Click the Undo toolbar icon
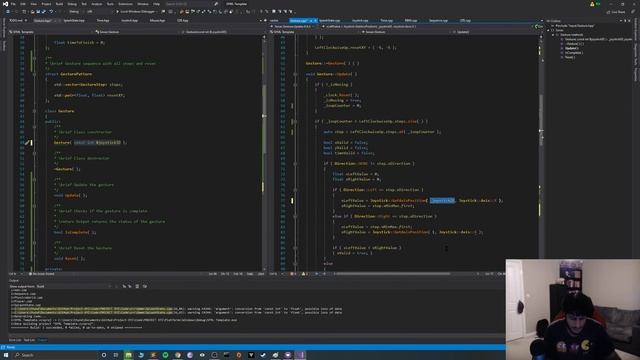This screenshot has height=360, width=640. (51, 11)
